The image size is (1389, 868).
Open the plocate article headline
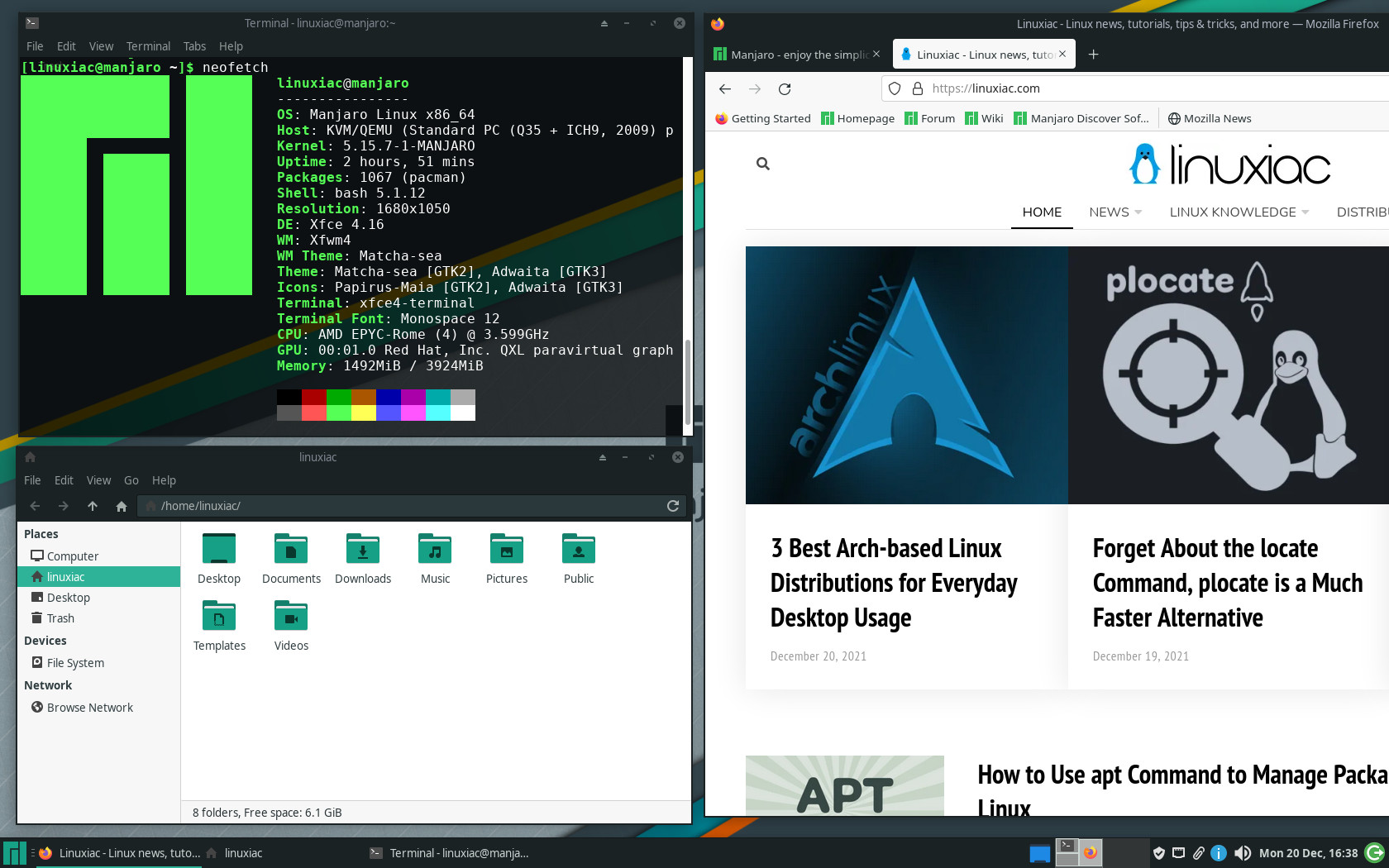click(1227, 583)
